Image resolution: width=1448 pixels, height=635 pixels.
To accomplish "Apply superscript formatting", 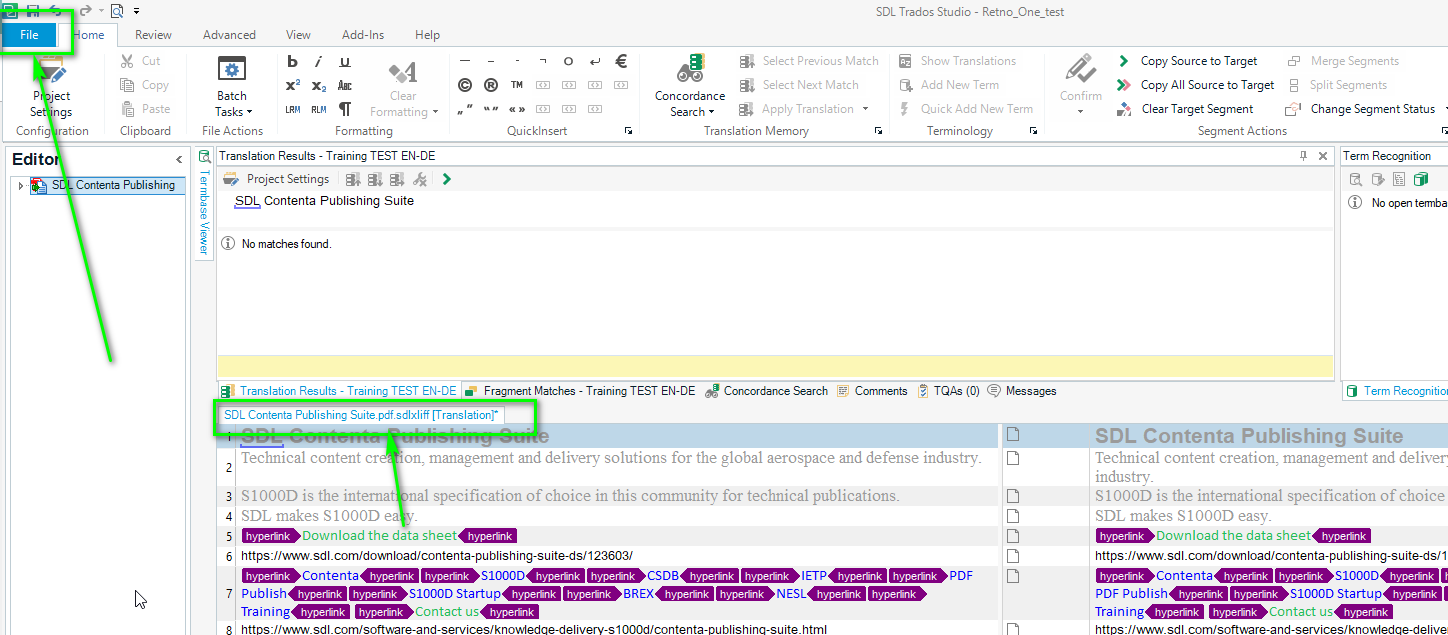I will point(293,85).
